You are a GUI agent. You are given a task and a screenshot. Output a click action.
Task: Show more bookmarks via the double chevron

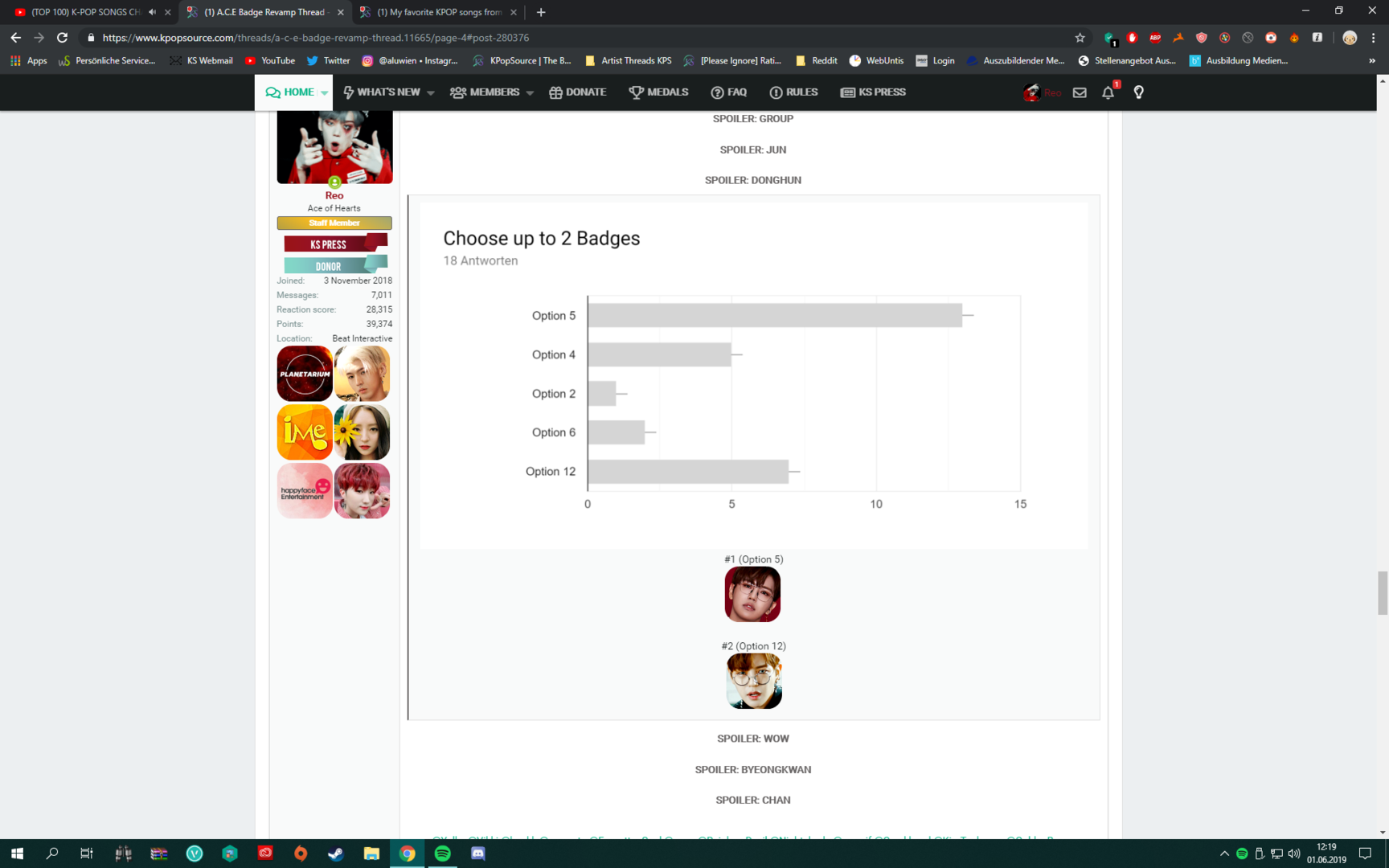click(1371, 60)
